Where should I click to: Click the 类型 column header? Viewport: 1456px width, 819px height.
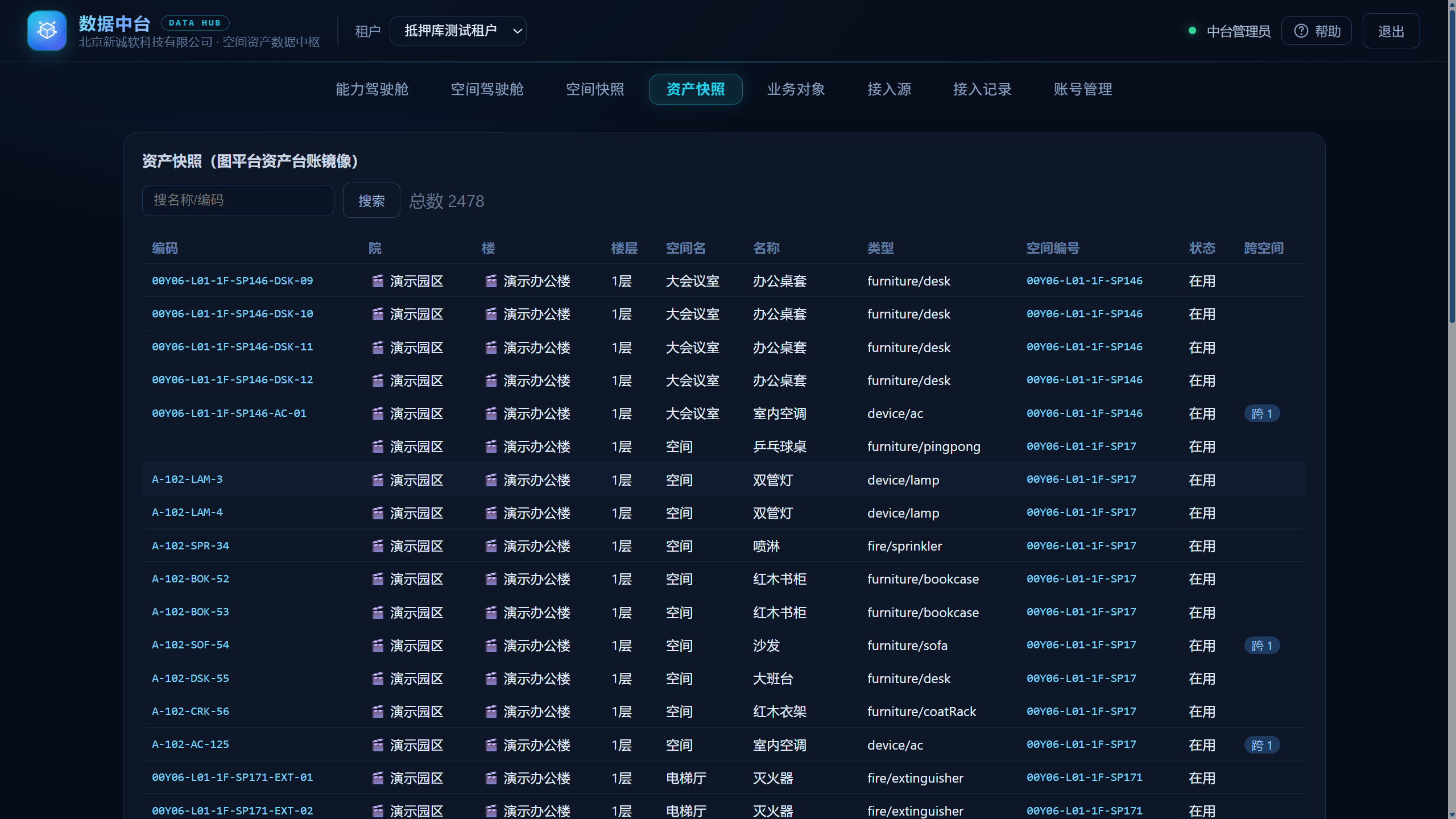[x=880, y=248]
